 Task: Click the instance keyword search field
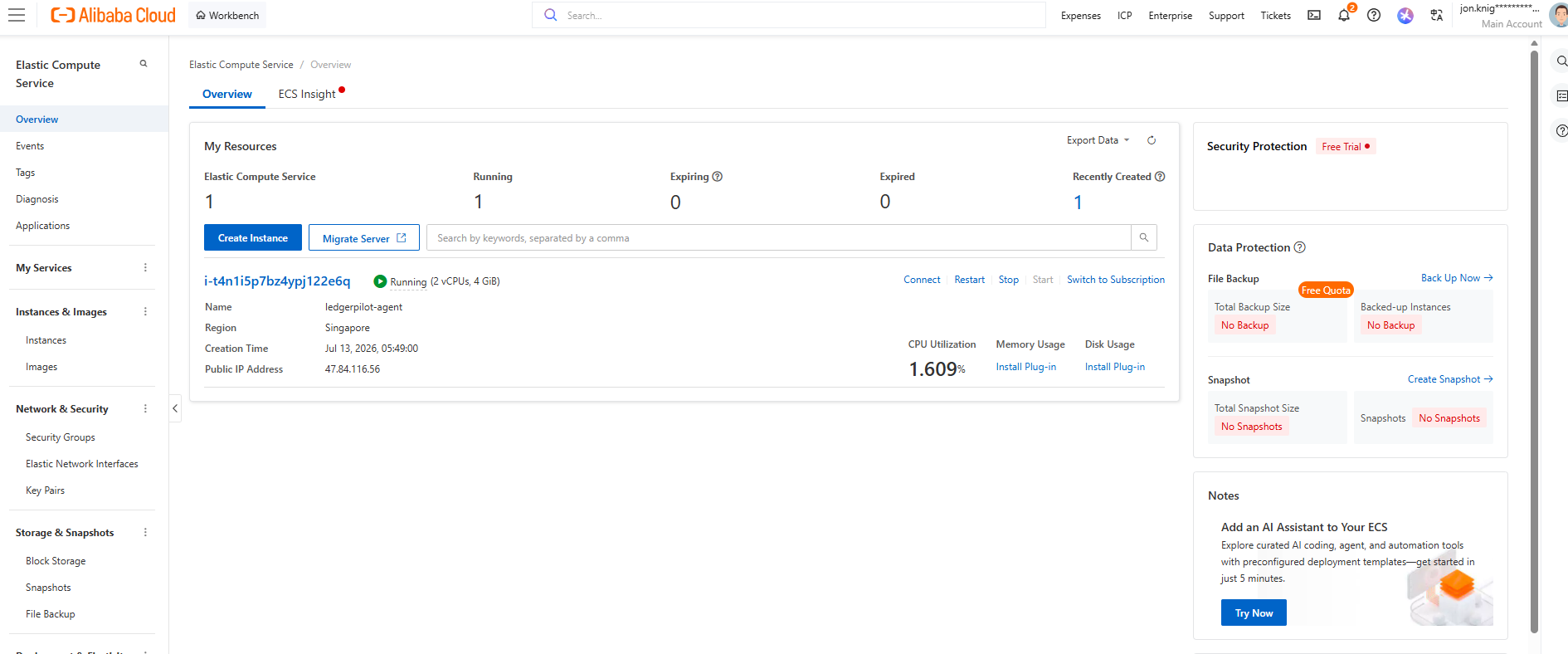pos(779,237)
